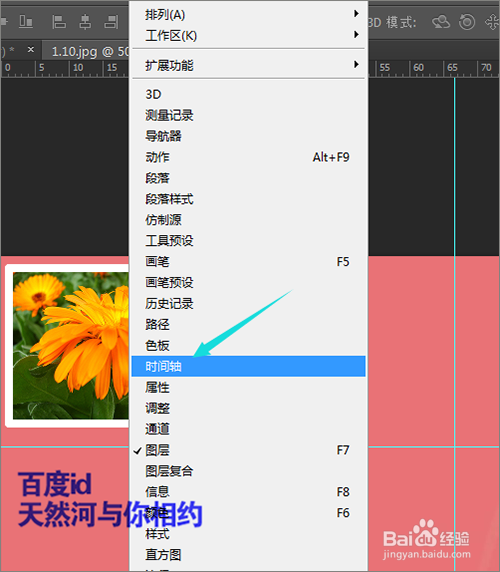Image resolution: width=500 pixels, height=572 pixels.
Task: Switch to the 1.10.jpg document tab
Action: click(x=86, y=51)
